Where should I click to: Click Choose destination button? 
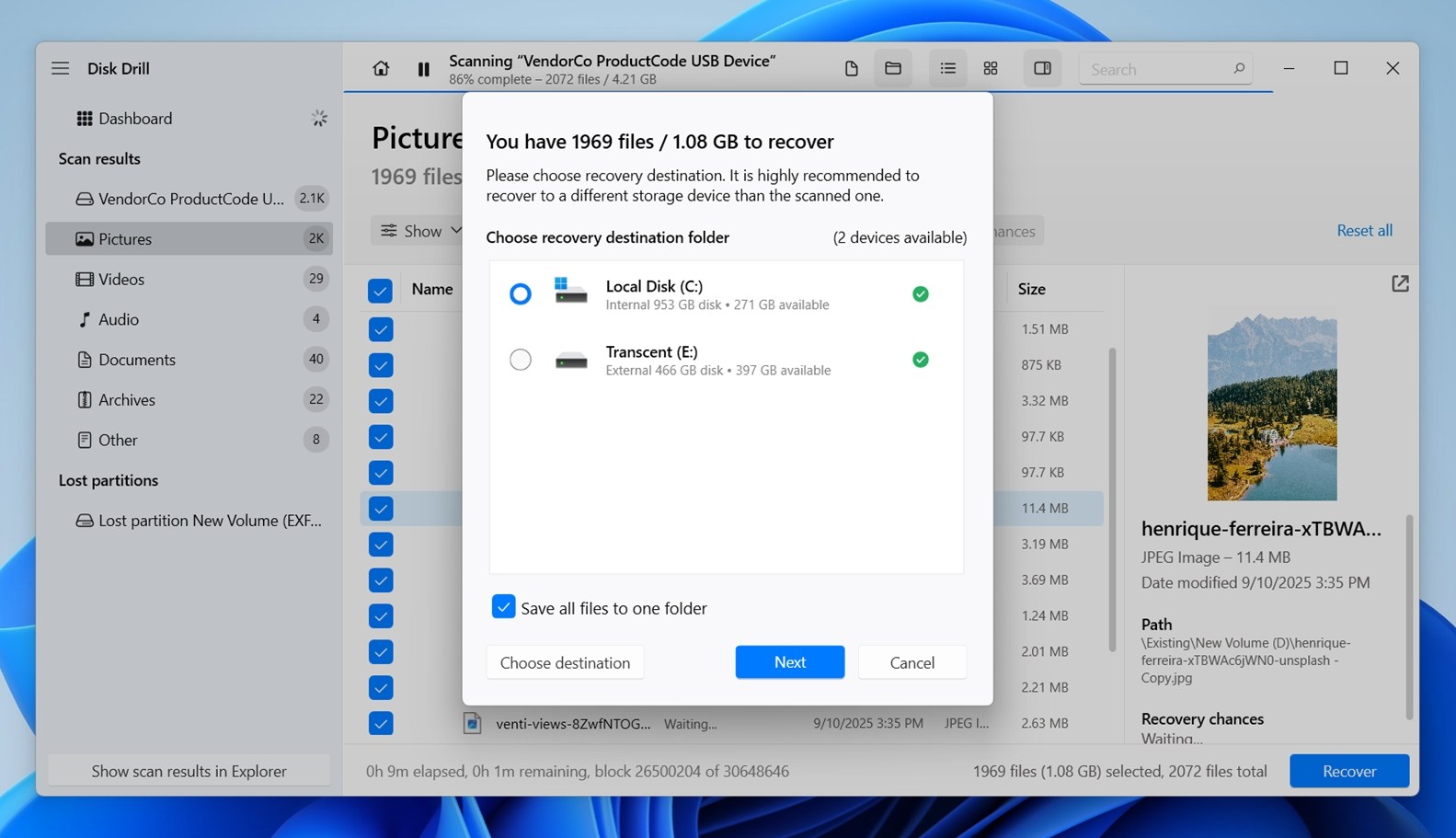tap(565, 662)
